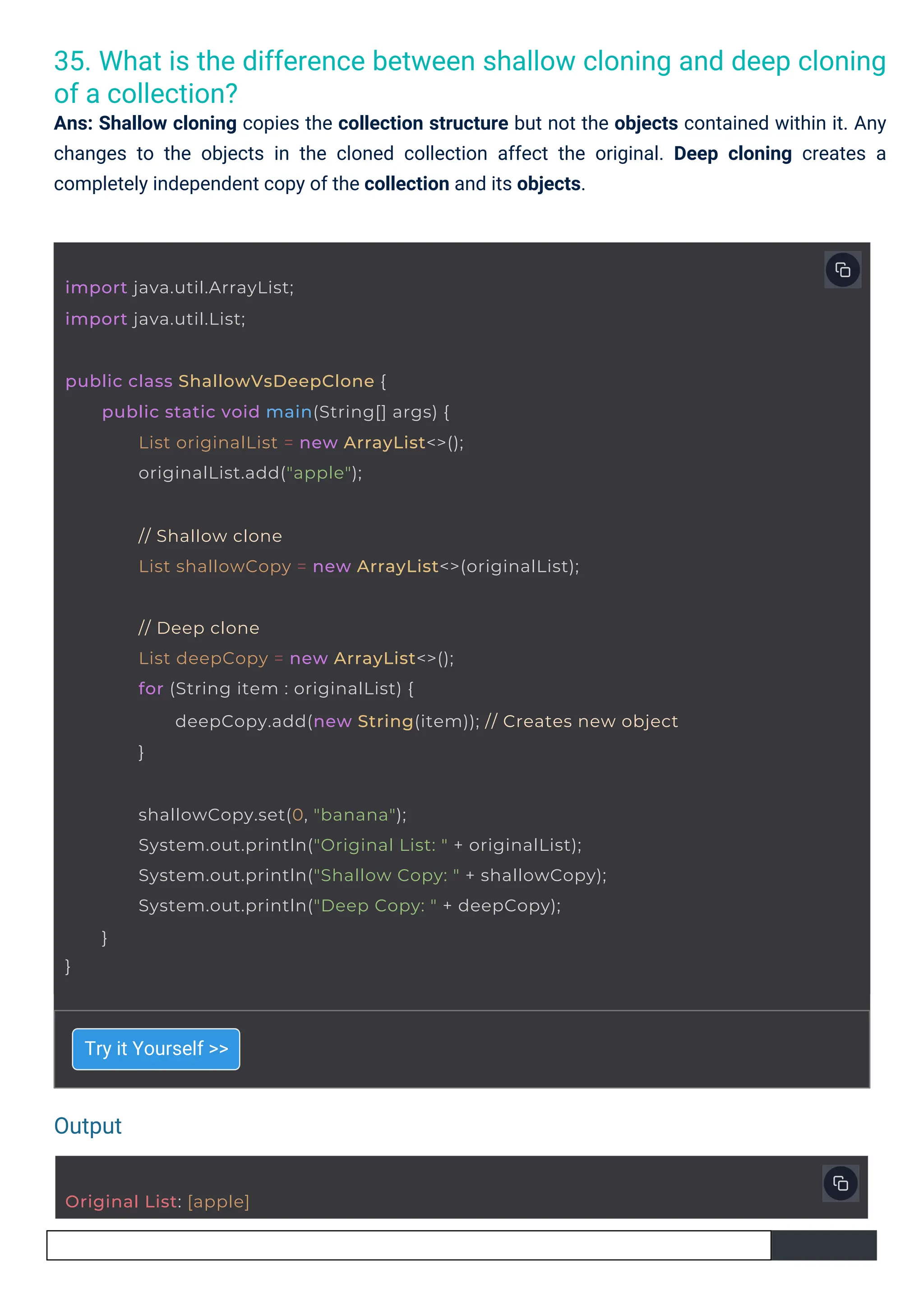
Task: Copy the Output block text
Action: pos(841,1183)
